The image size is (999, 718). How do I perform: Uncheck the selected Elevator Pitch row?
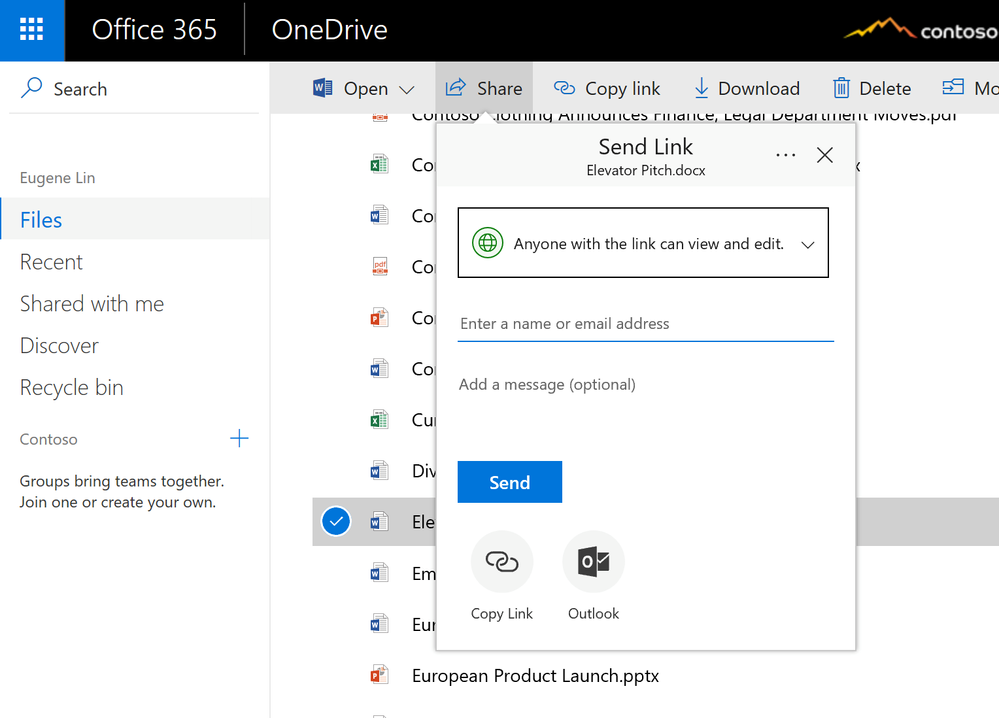336,522
